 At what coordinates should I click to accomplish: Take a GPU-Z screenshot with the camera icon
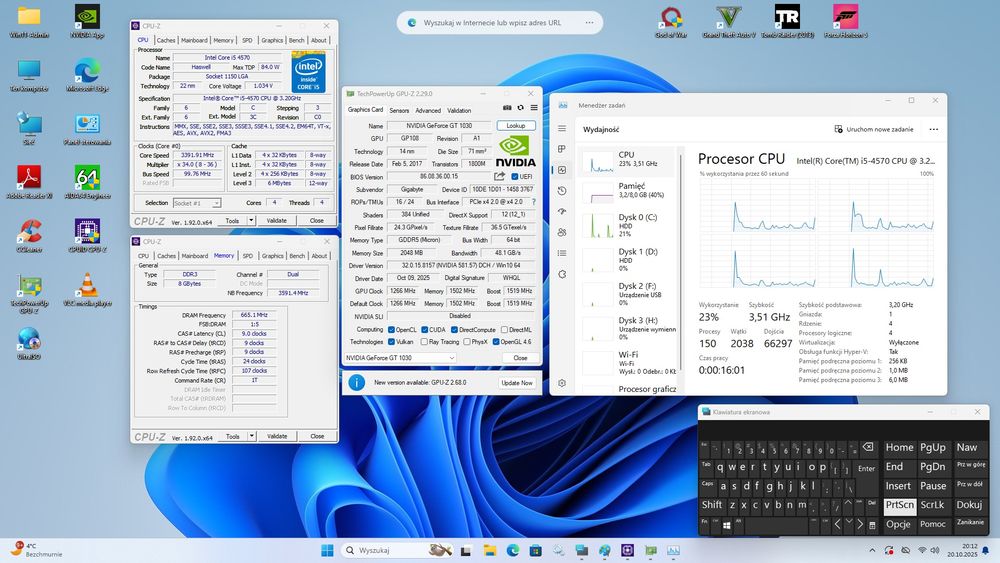(507, 110)
